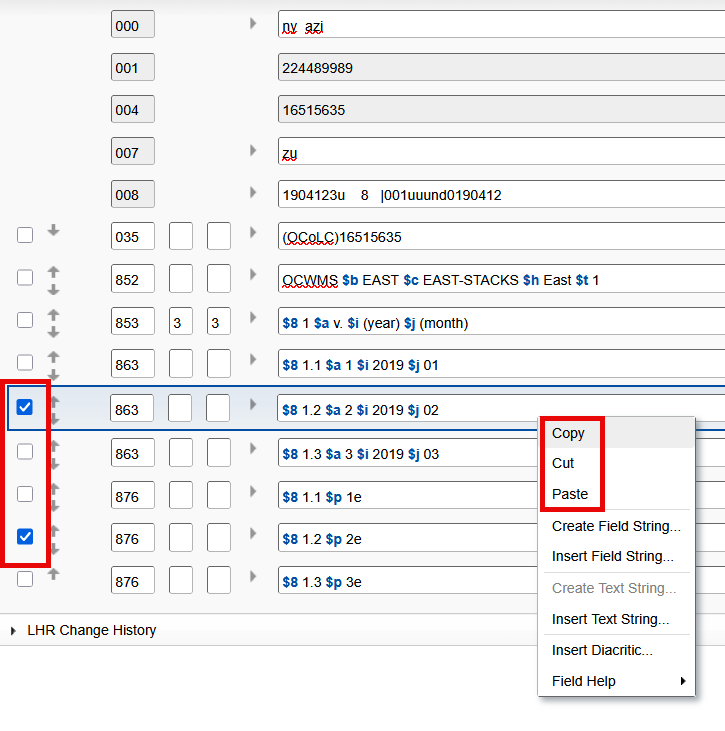
Task: Click the triangle arrow next to field 853
Action: click(253, 320)
